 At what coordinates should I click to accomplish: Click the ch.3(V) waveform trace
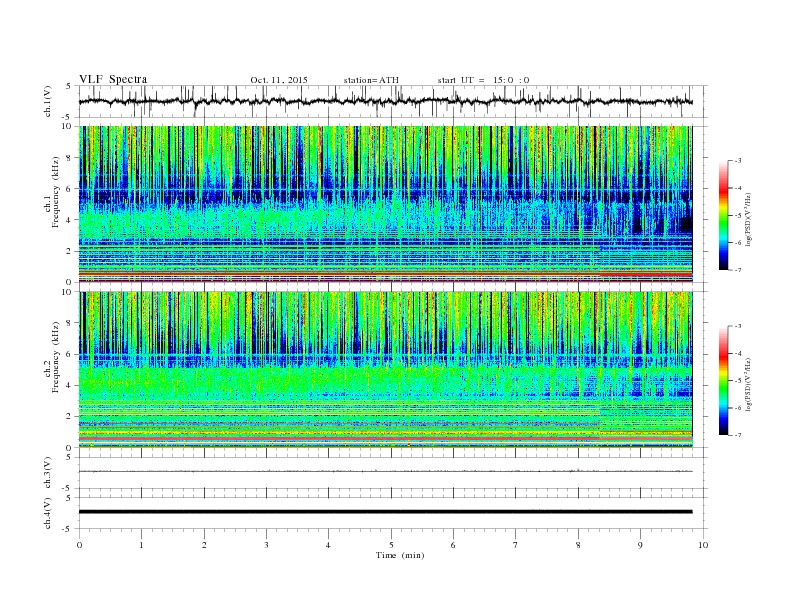point(386,471)
